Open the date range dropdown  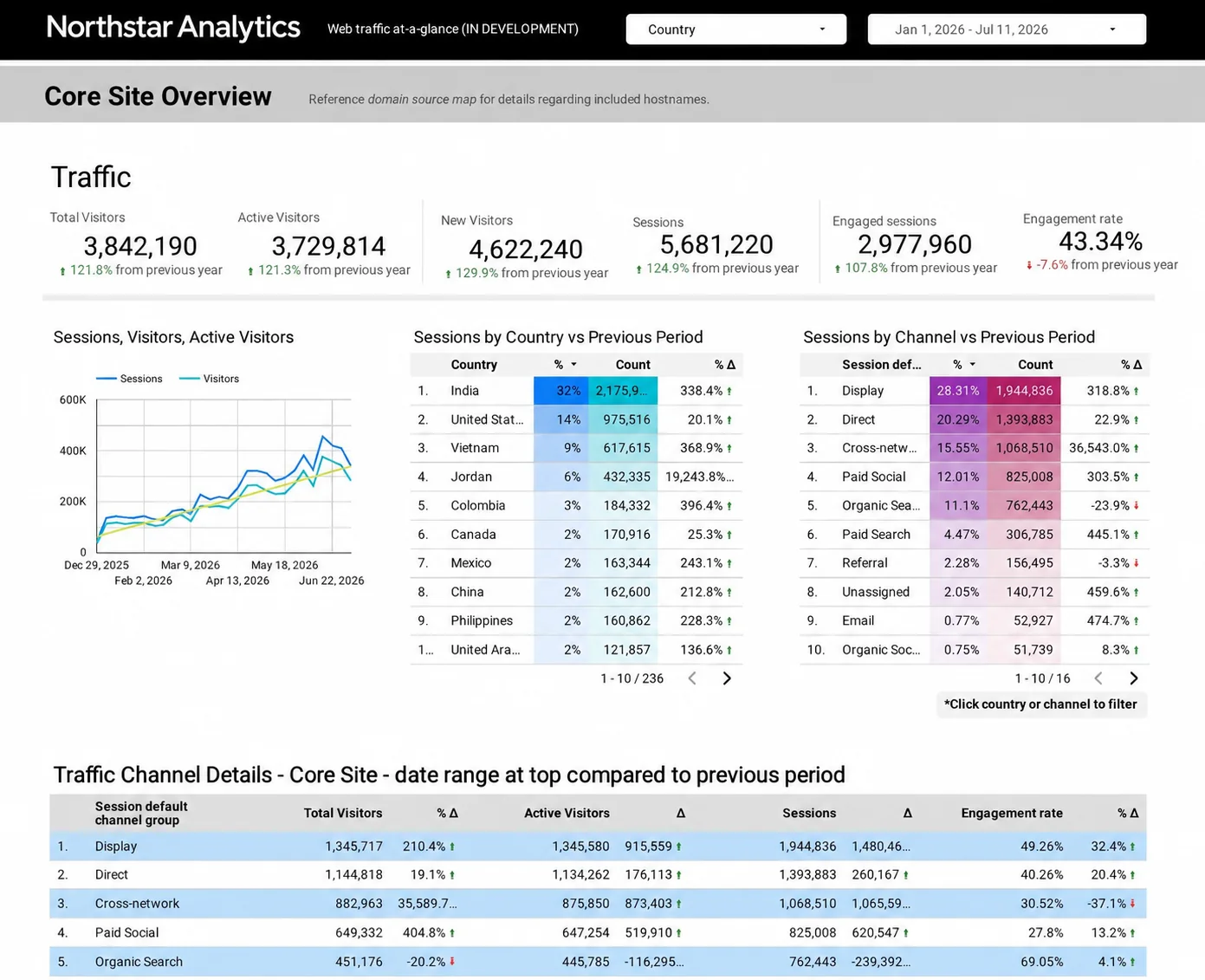(1007, 29)
